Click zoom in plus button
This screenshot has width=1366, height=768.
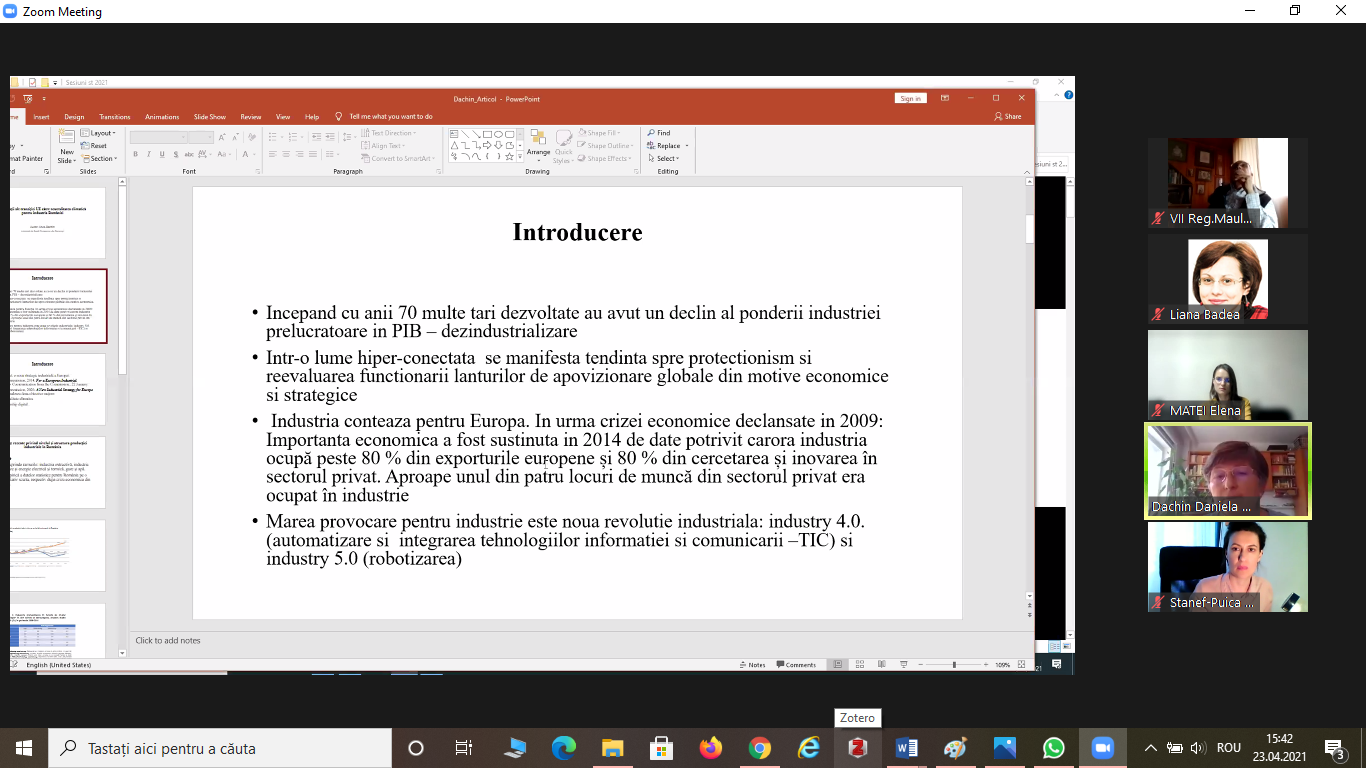pos(986,664)
